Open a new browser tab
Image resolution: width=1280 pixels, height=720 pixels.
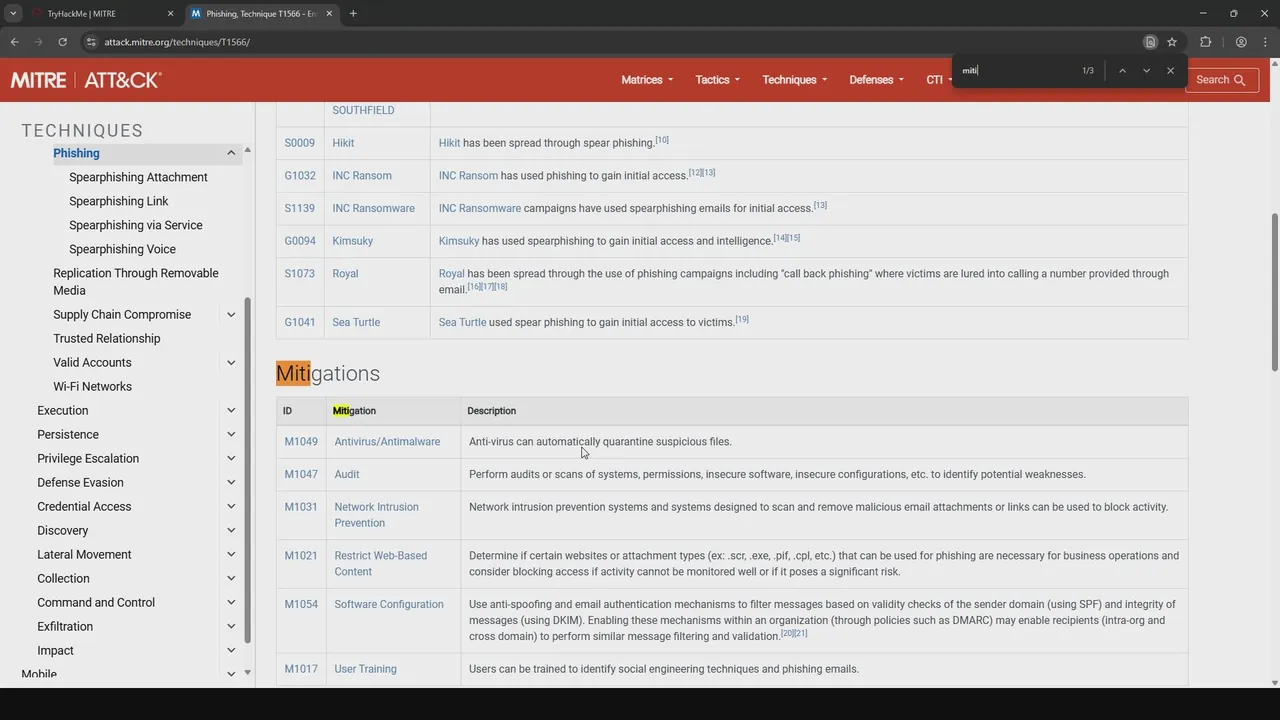point(353,14)
